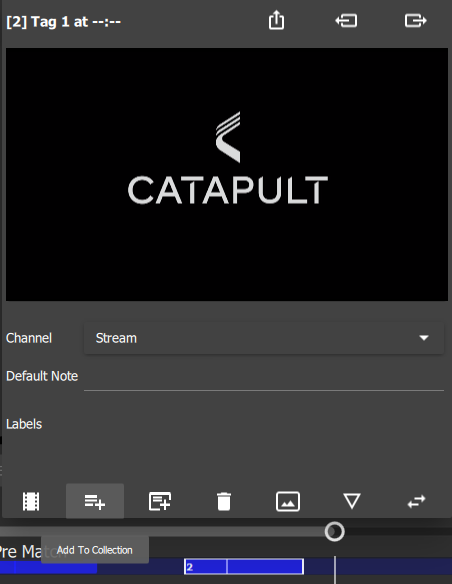Viewport: 452px width, 584px height.
Task: Go to previous tag arrow icon
Action: [346, 20]
